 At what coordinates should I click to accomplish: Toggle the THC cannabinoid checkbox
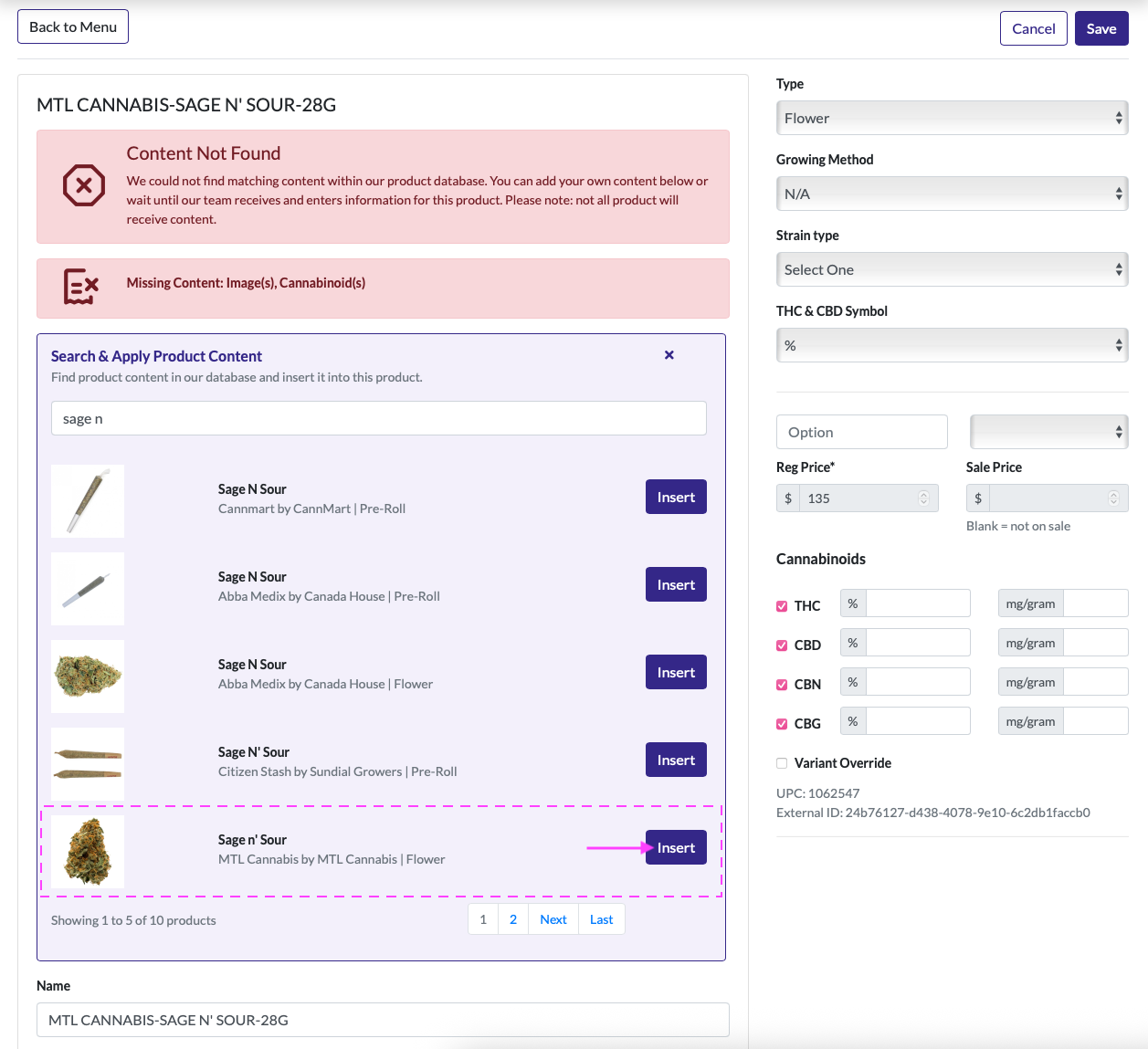pyautogui.click(x=782, y=606)
